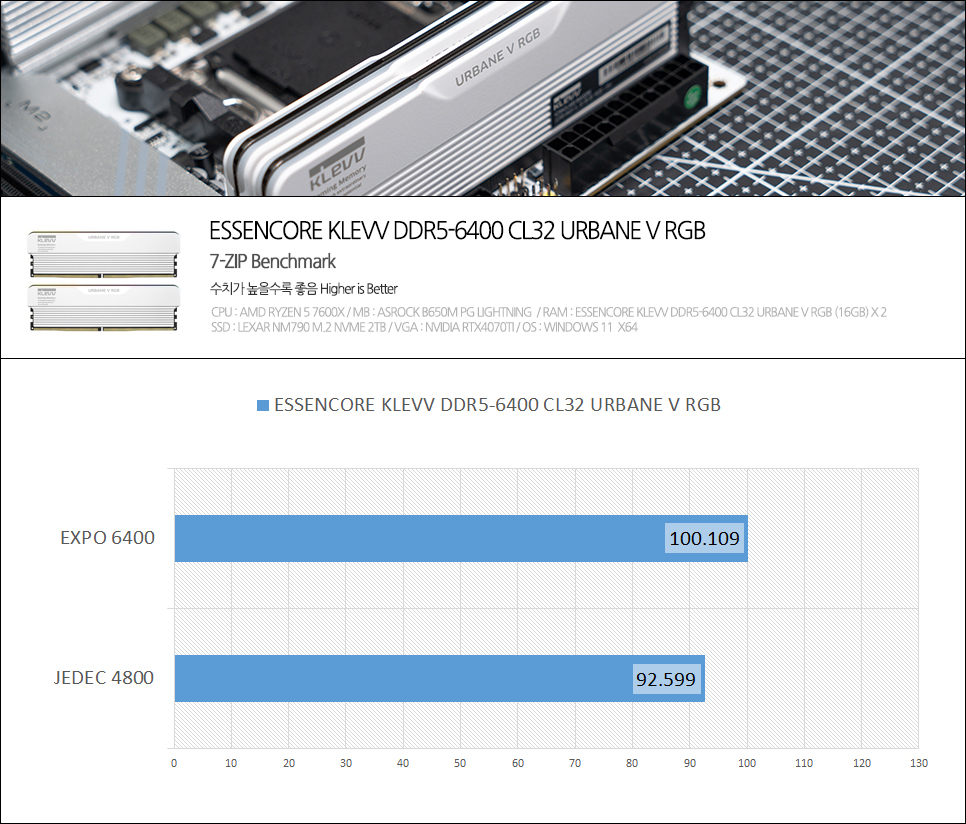This screenshot has width=966, height=824.
Task: Click the JEDEC 4800 axis label
Action: coord(104,677)
